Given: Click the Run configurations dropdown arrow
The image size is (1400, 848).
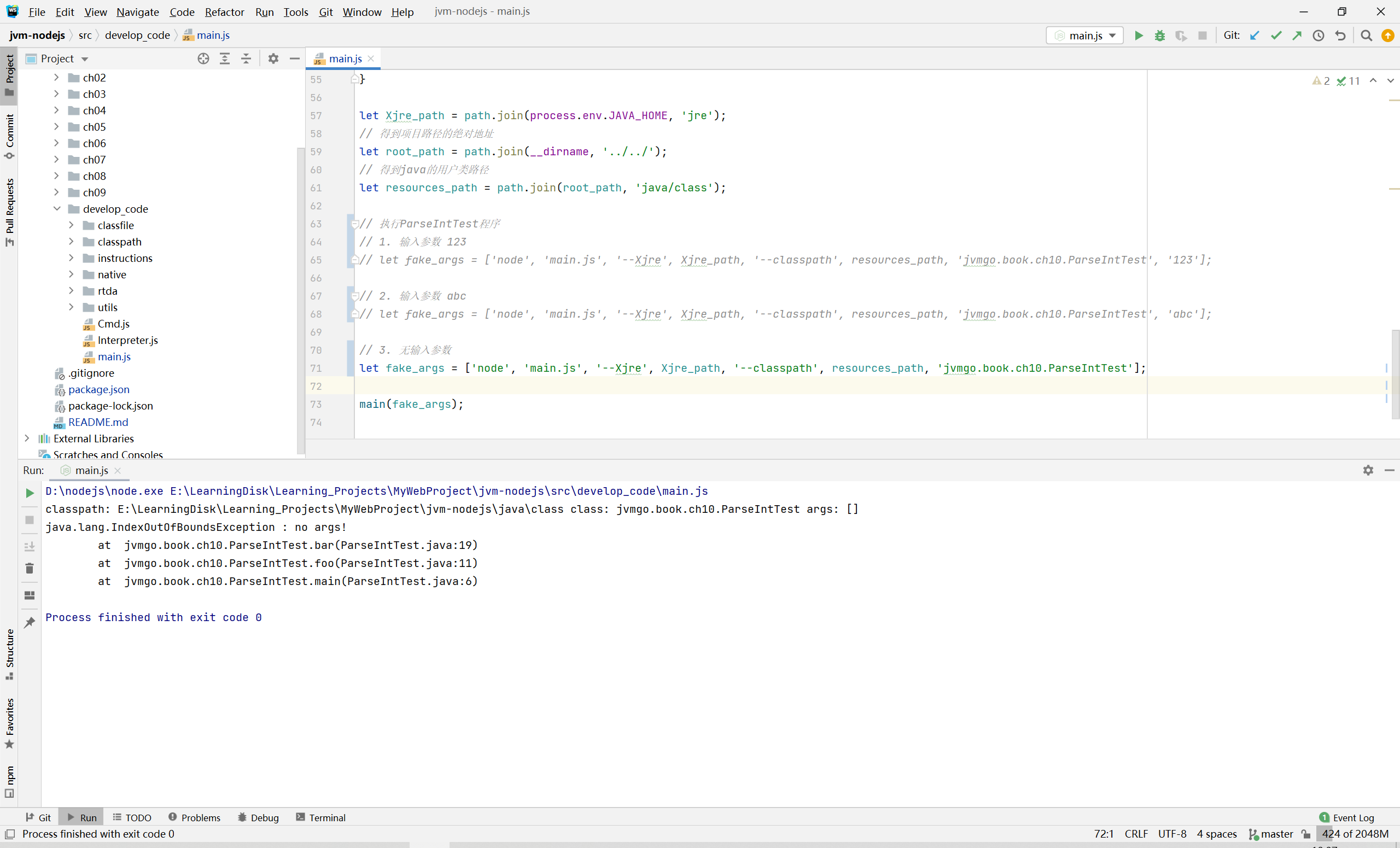Looking at the screenshot, I should (1113, 35).
